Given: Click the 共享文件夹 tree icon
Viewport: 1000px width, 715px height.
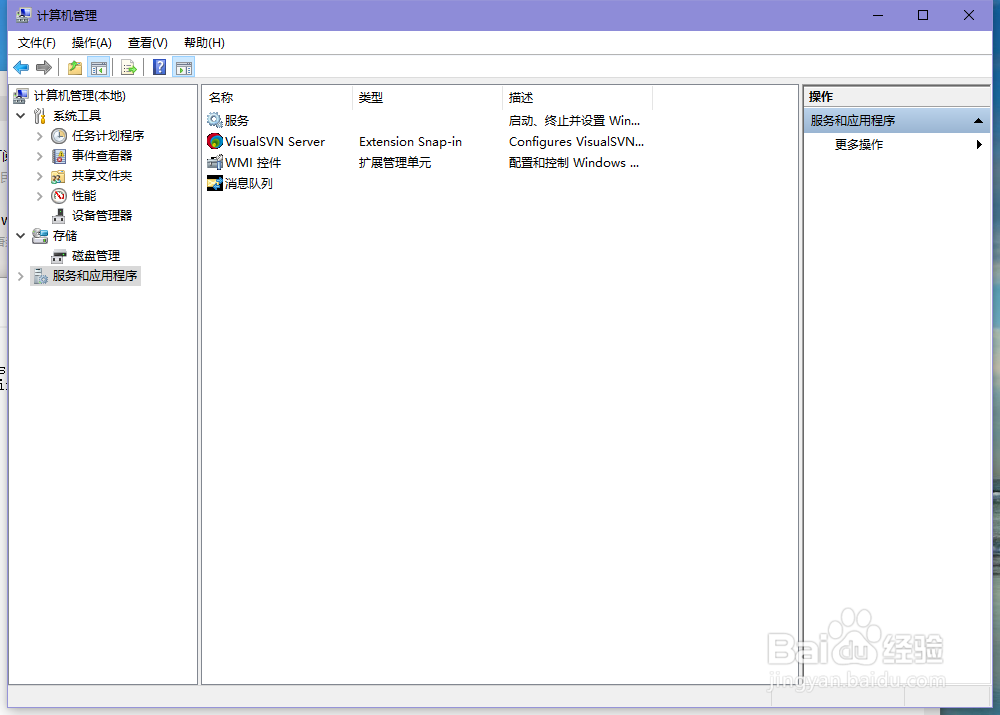Looking at the screenshot, I should point(59,175).
